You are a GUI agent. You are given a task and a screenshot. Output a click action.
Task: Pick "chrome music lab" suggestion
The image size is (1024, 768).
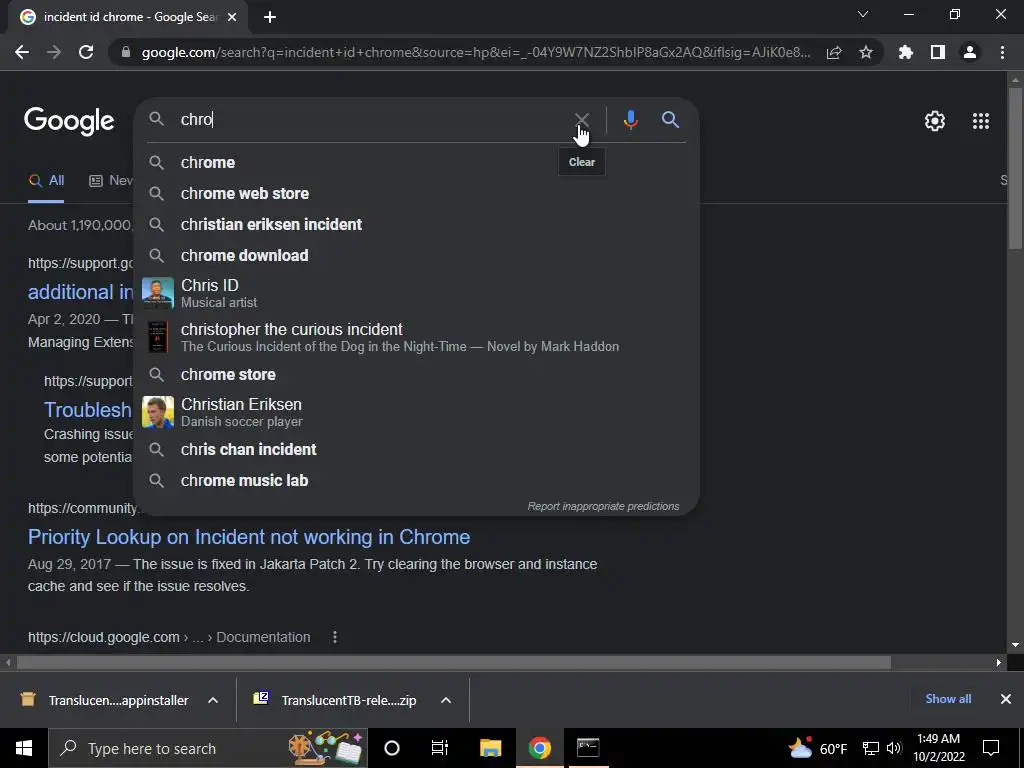point(417,481)
